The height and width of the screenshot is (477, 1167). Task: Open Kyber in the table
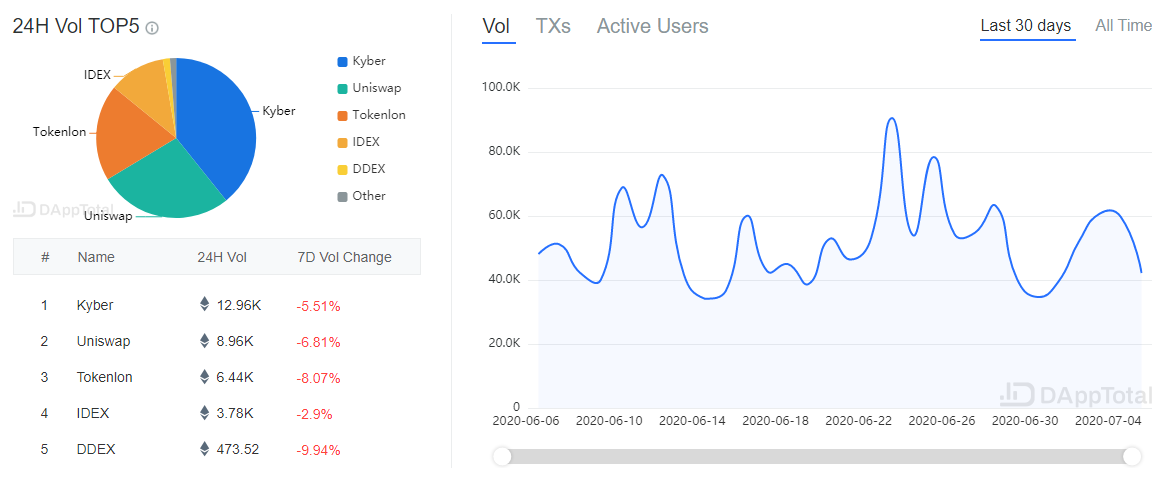coord(95,305)
